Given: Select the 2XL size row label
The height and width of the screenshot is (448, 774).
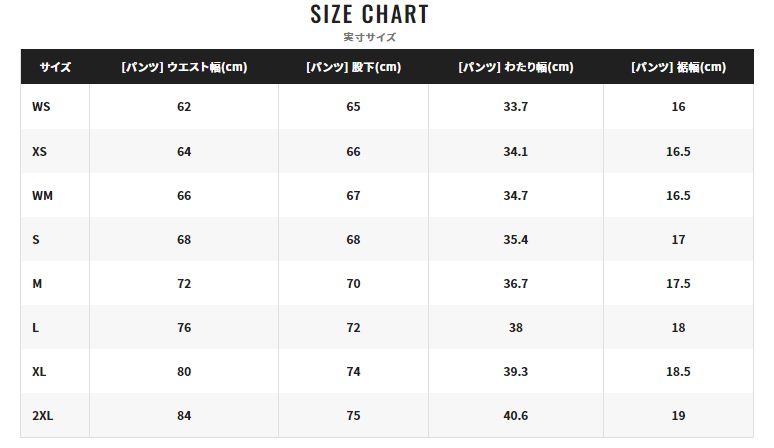Looking at the screenshot, I should pos(42,416).
